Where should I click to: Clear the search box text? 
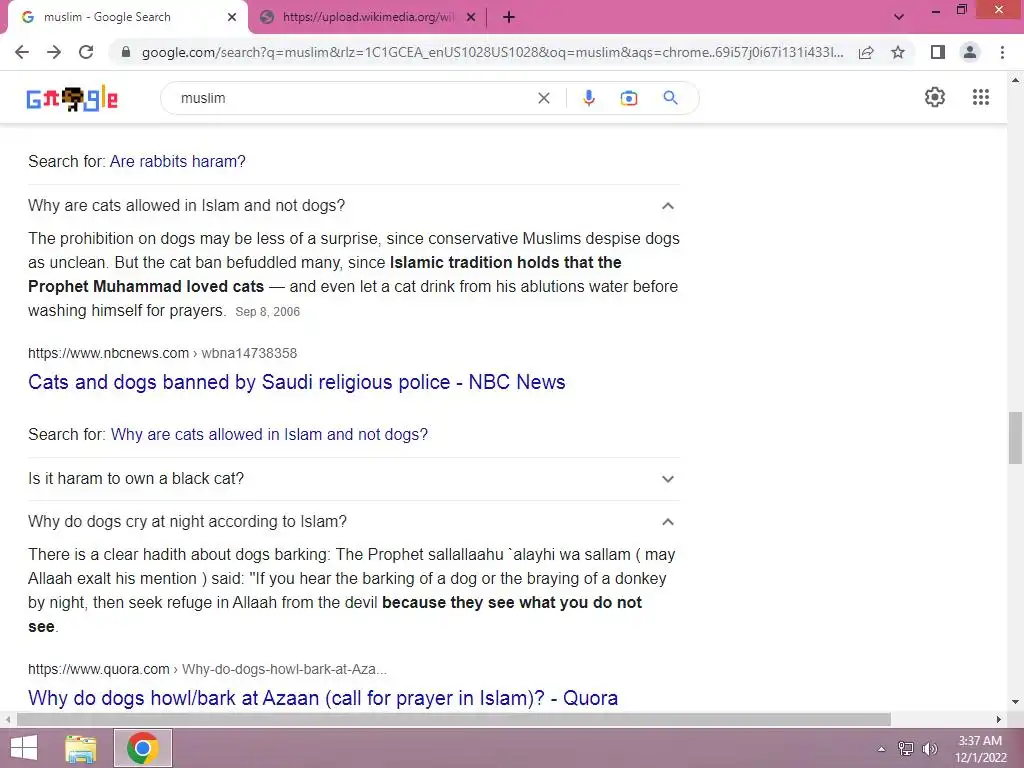[543, 98]
